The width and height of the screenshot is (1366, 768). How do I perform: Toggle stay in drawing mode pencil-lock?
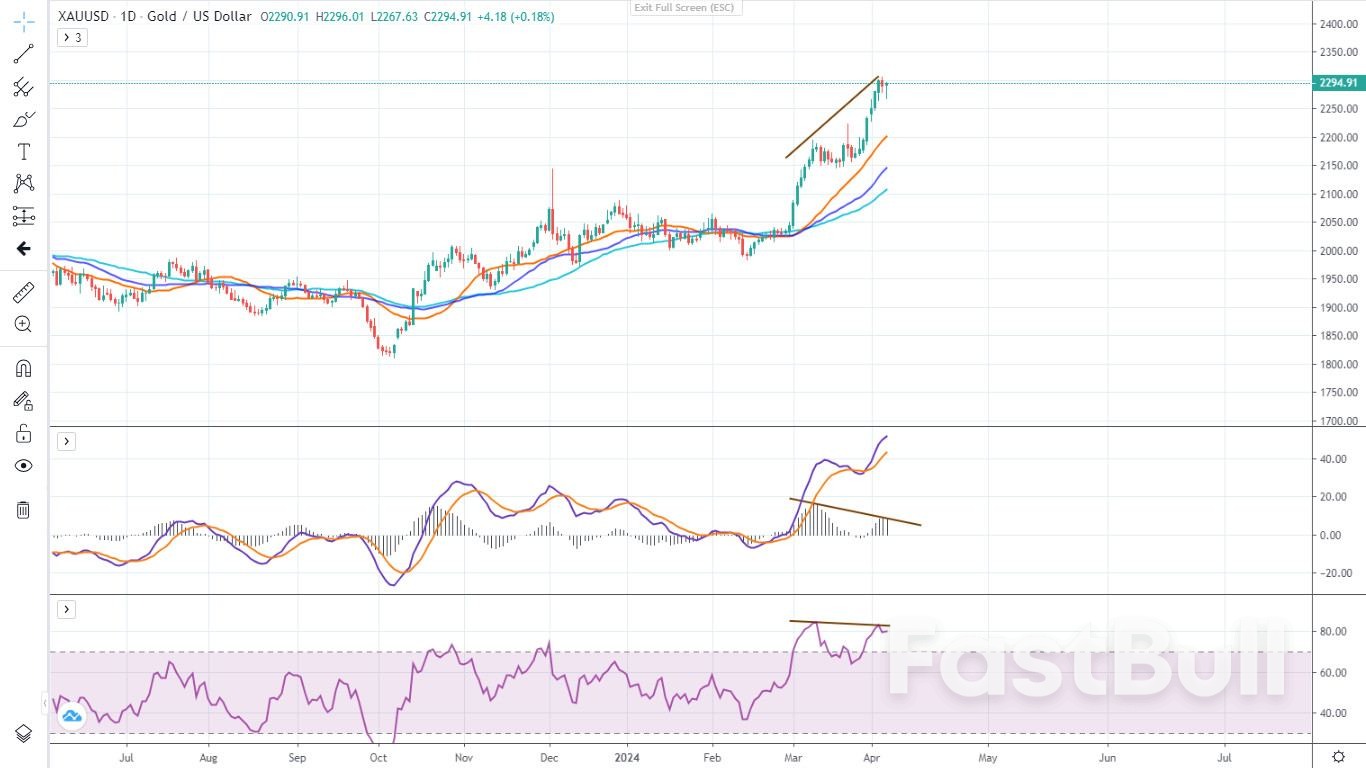pos(23,401)
